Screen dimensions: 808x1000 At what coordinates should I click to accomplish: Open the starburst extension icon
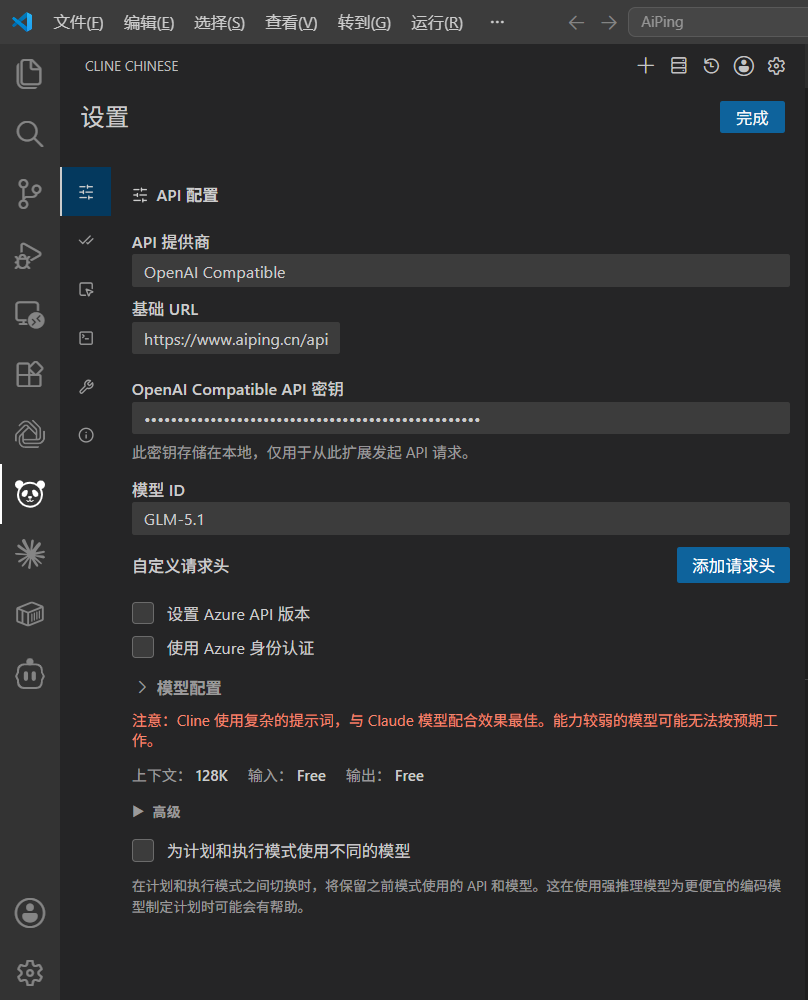[29, 554]
